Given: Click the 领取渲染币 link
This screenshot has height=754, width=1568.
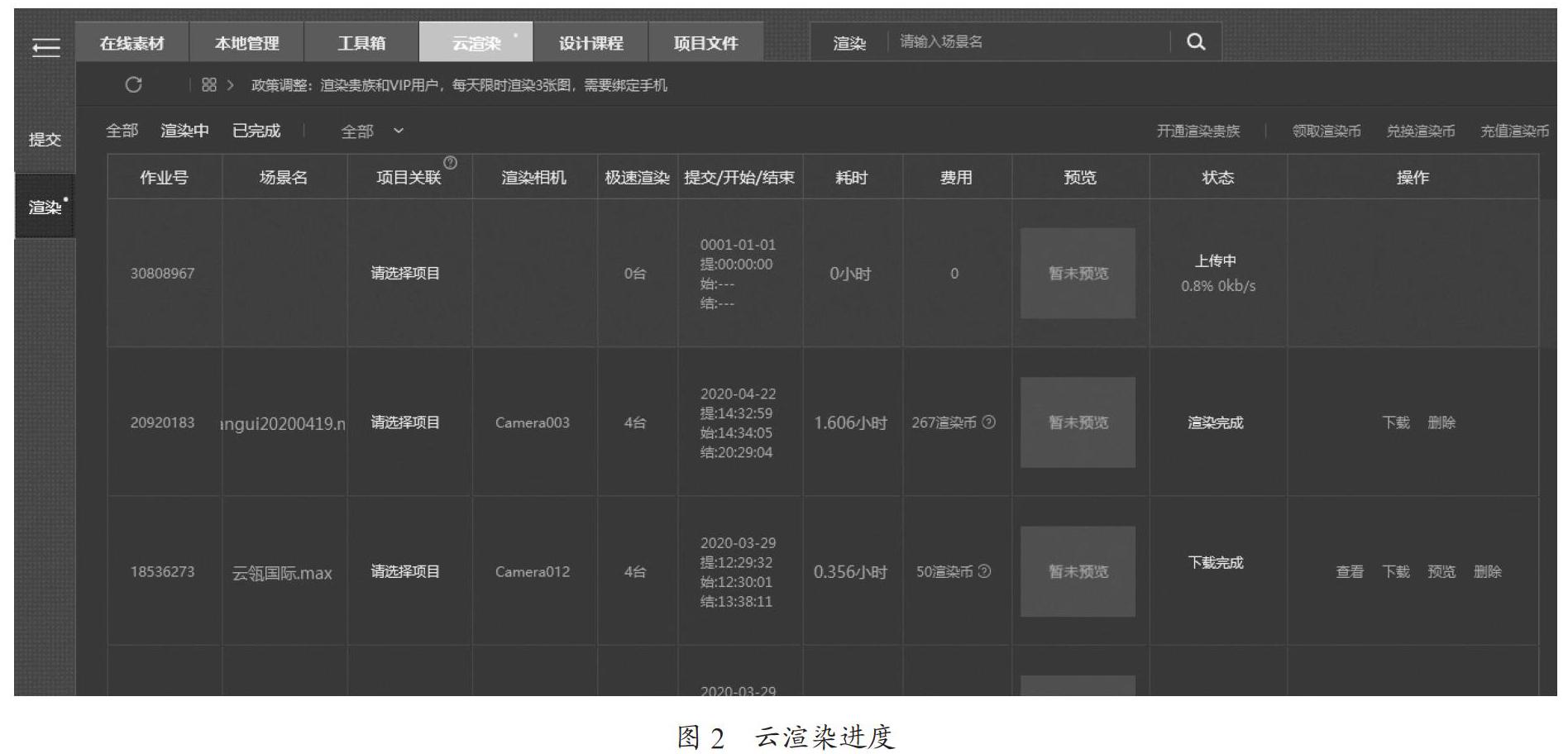Looking at the screenshot, I should coord(1327,131).
